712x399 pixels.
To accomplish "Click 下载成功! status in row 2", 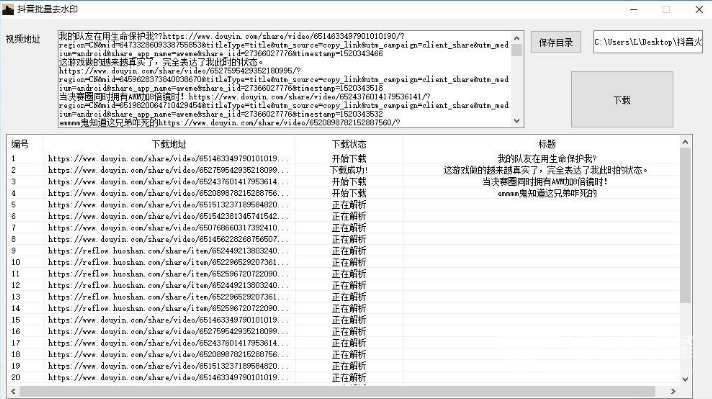I will [x=349, y=170].
